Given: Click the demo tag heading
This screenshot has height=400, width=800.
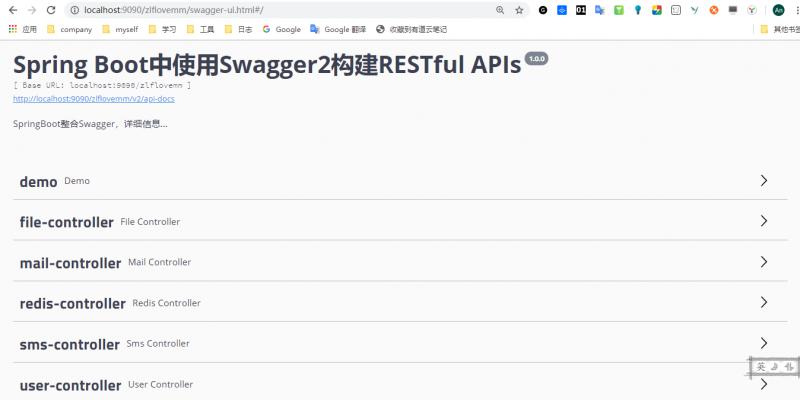Looking at the screenshot, I should tap(38, 181).
